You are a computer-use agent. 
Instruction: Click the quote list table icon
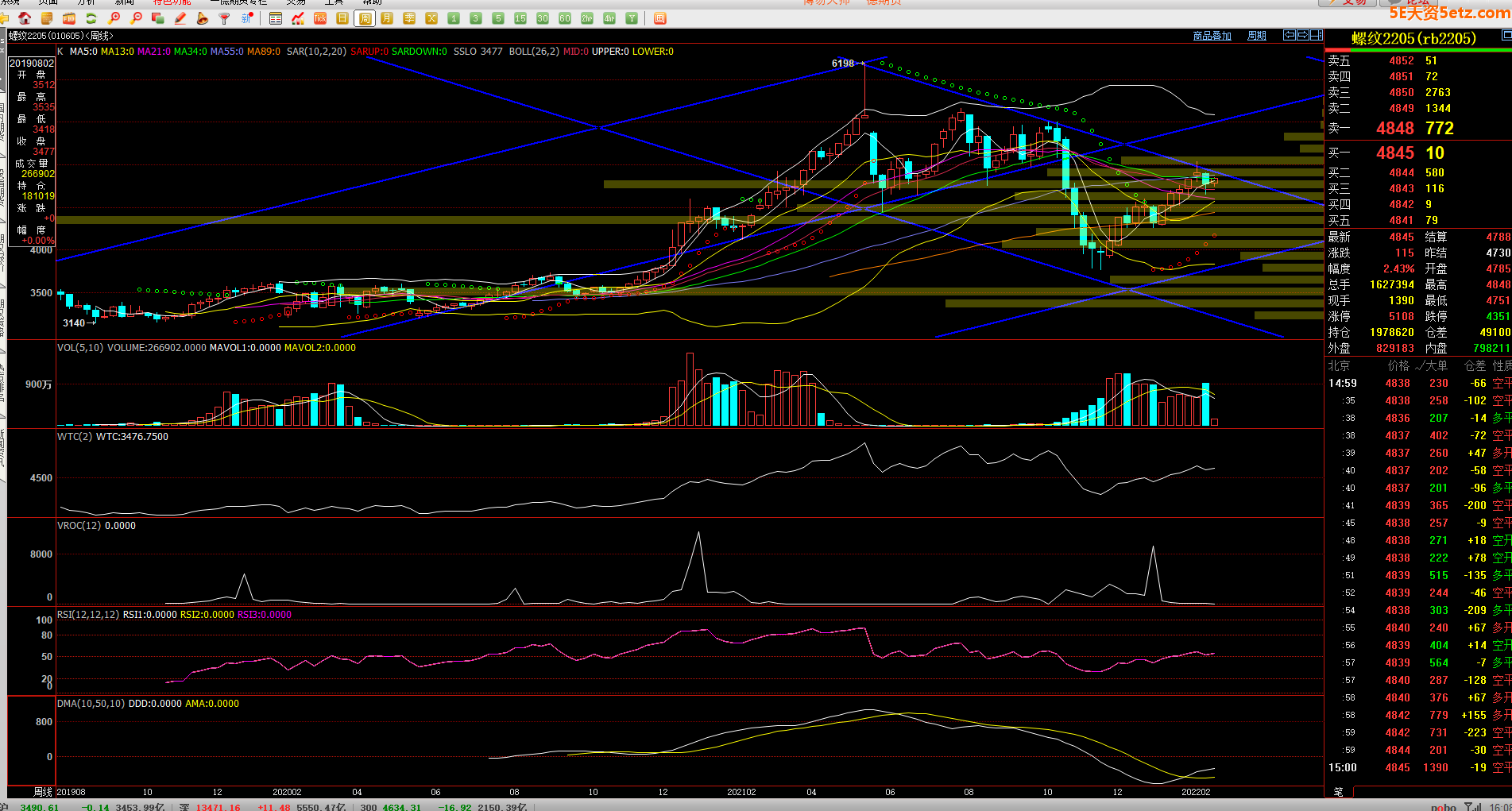276,18
